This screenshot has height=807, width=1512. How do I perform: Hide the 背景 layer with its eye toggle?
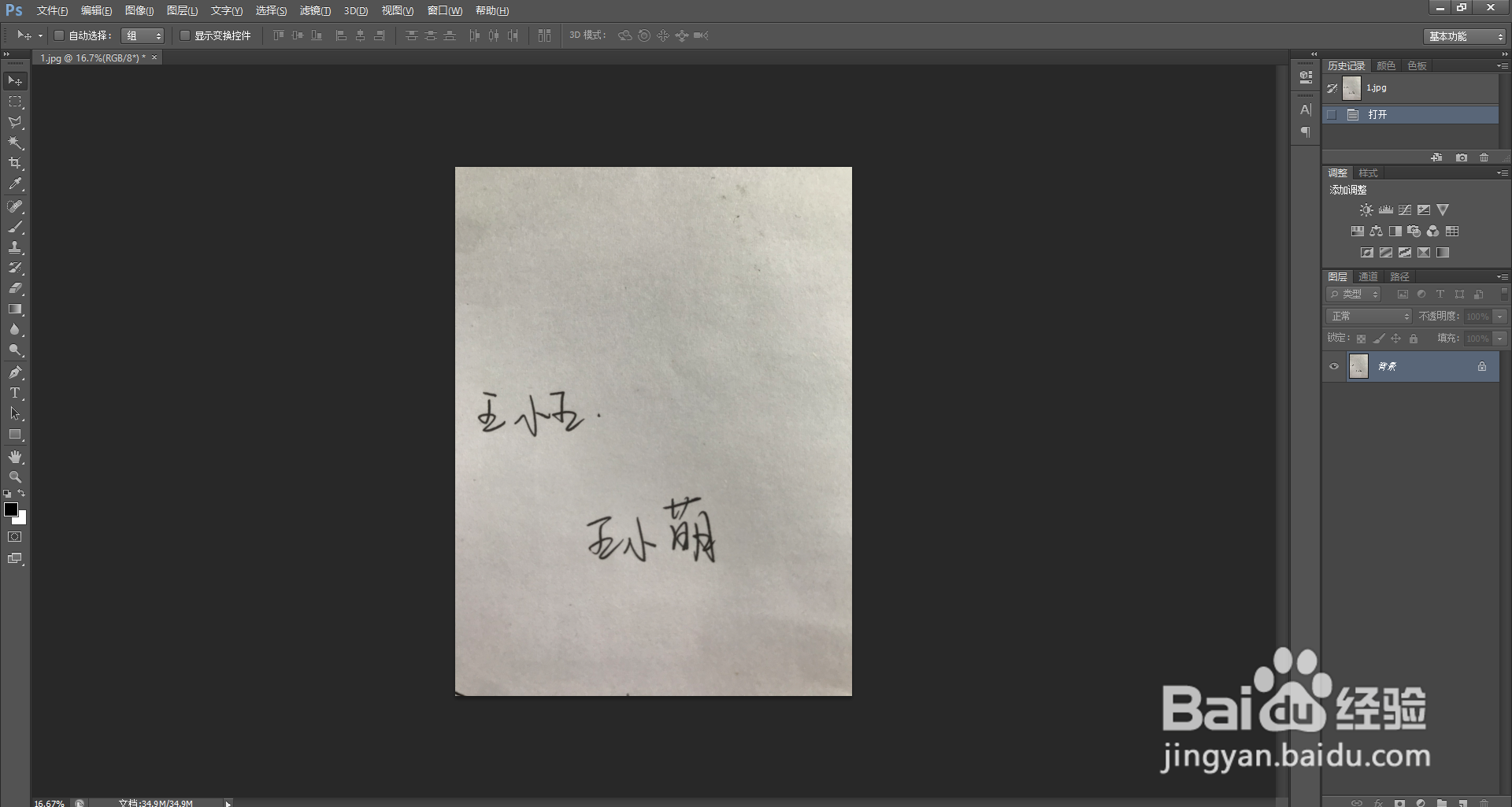click(x=1334, y=365)
